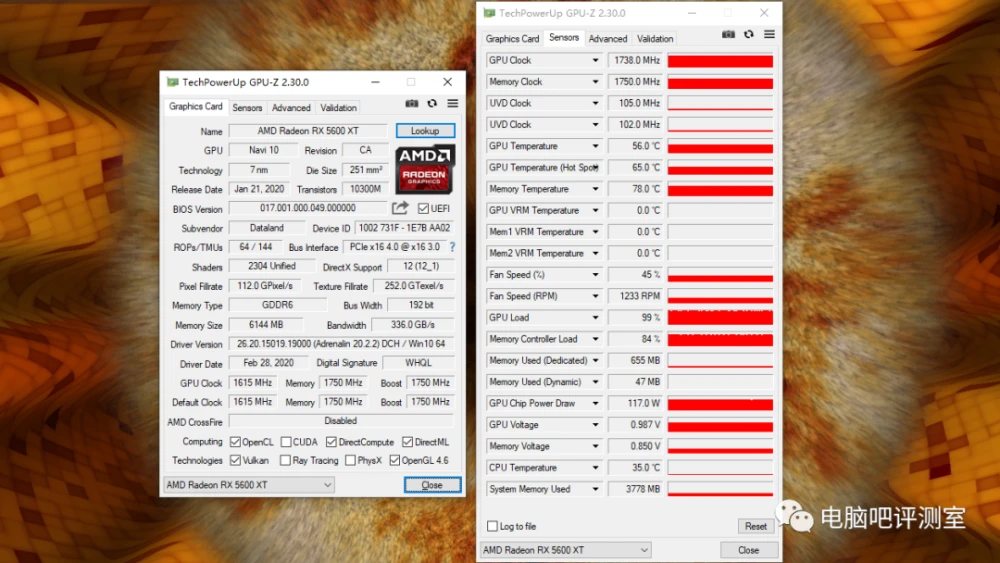Image resolution: width=1000 pixels, height=563 pixels.
Task: Click Close button in Sensors window
Action: 749,550
